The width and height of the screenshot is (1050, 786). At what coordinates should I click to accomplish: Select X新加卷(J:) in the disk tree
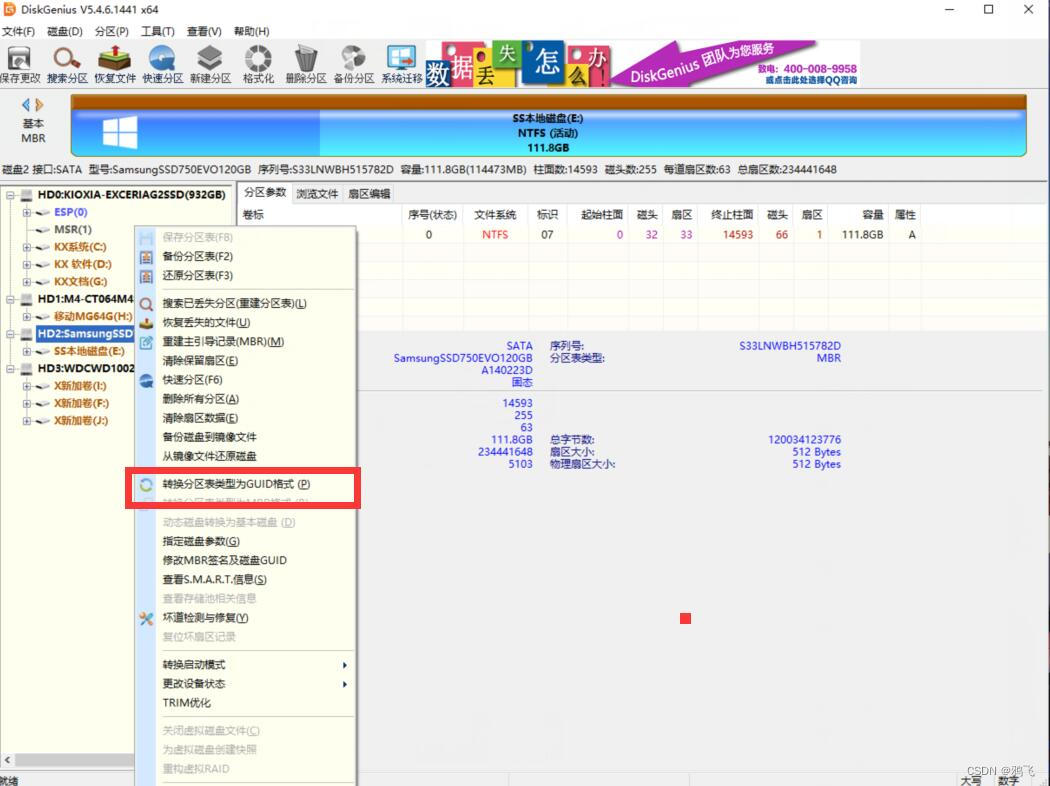(x=81, y=421)
